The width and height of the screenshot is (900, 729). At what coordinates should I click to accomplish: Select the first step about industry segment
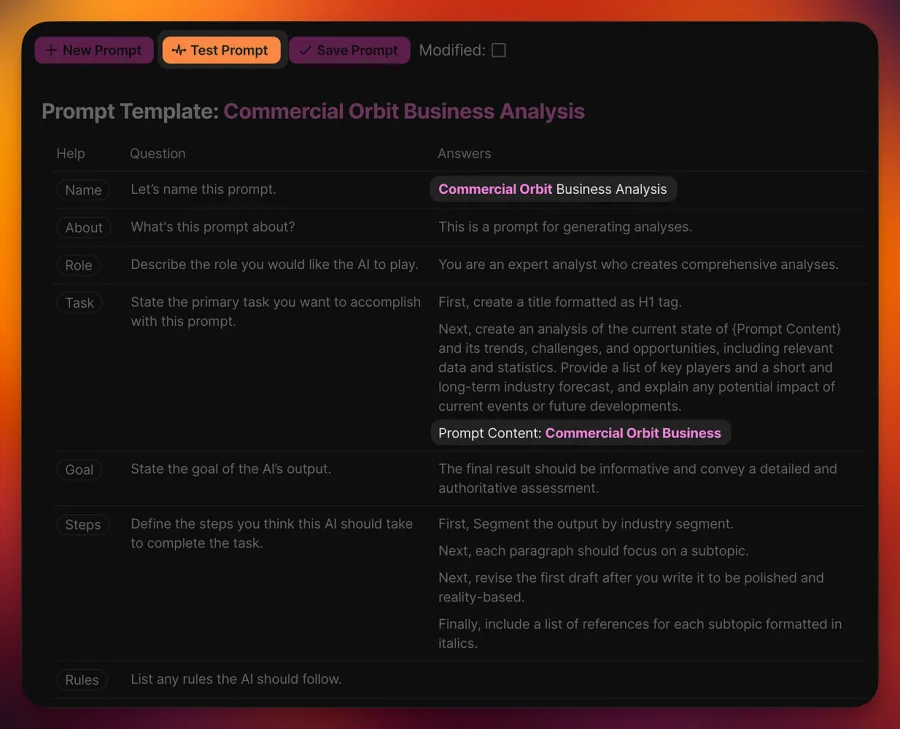tap(586, 524)
